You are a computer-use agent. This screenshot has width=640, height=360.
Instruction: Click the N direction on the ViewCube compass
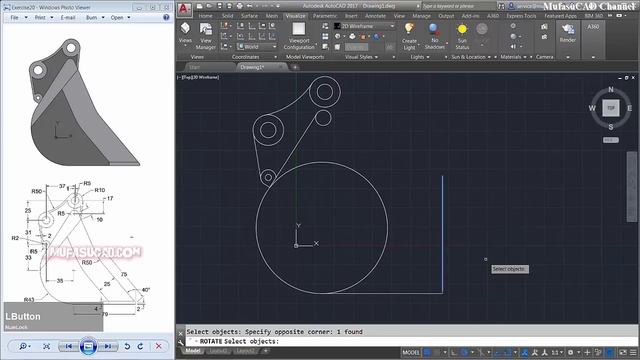611,89
